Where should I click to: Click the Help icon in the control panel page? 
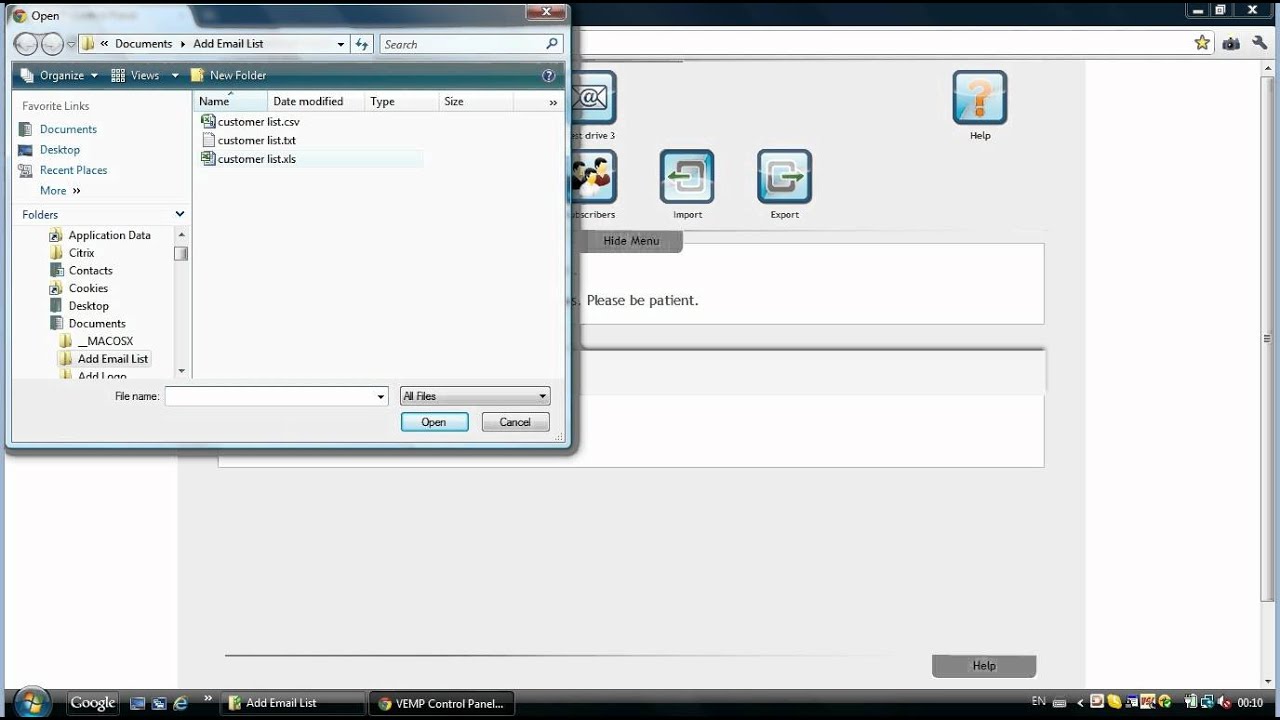tap(980, 98)
